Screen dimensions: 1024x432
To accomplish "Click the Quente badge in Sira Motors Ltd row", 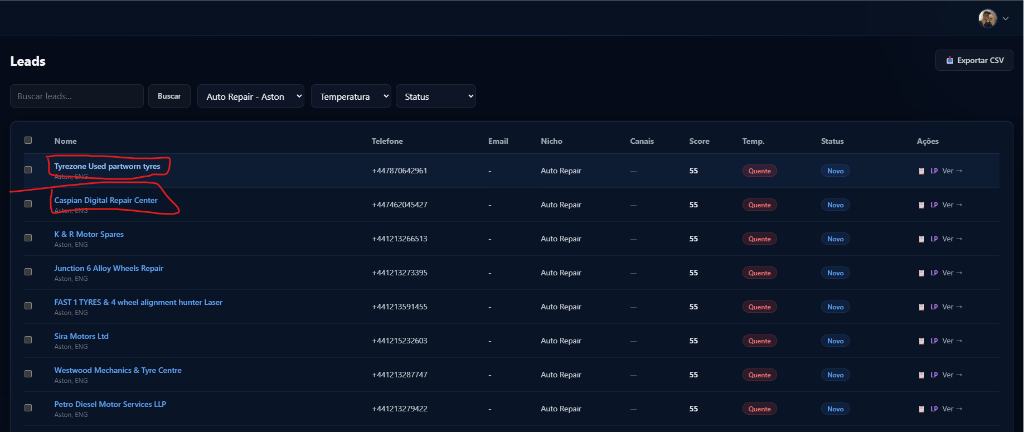I will [760, 341].
